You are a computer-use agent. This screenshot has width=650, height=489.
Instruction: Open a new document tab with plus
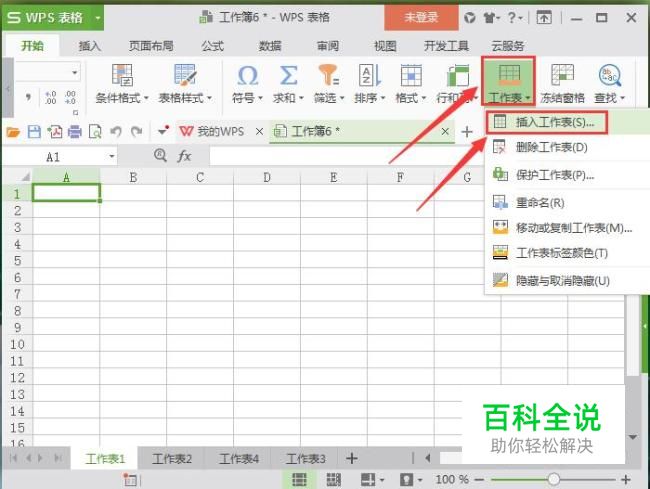point(467,132)
